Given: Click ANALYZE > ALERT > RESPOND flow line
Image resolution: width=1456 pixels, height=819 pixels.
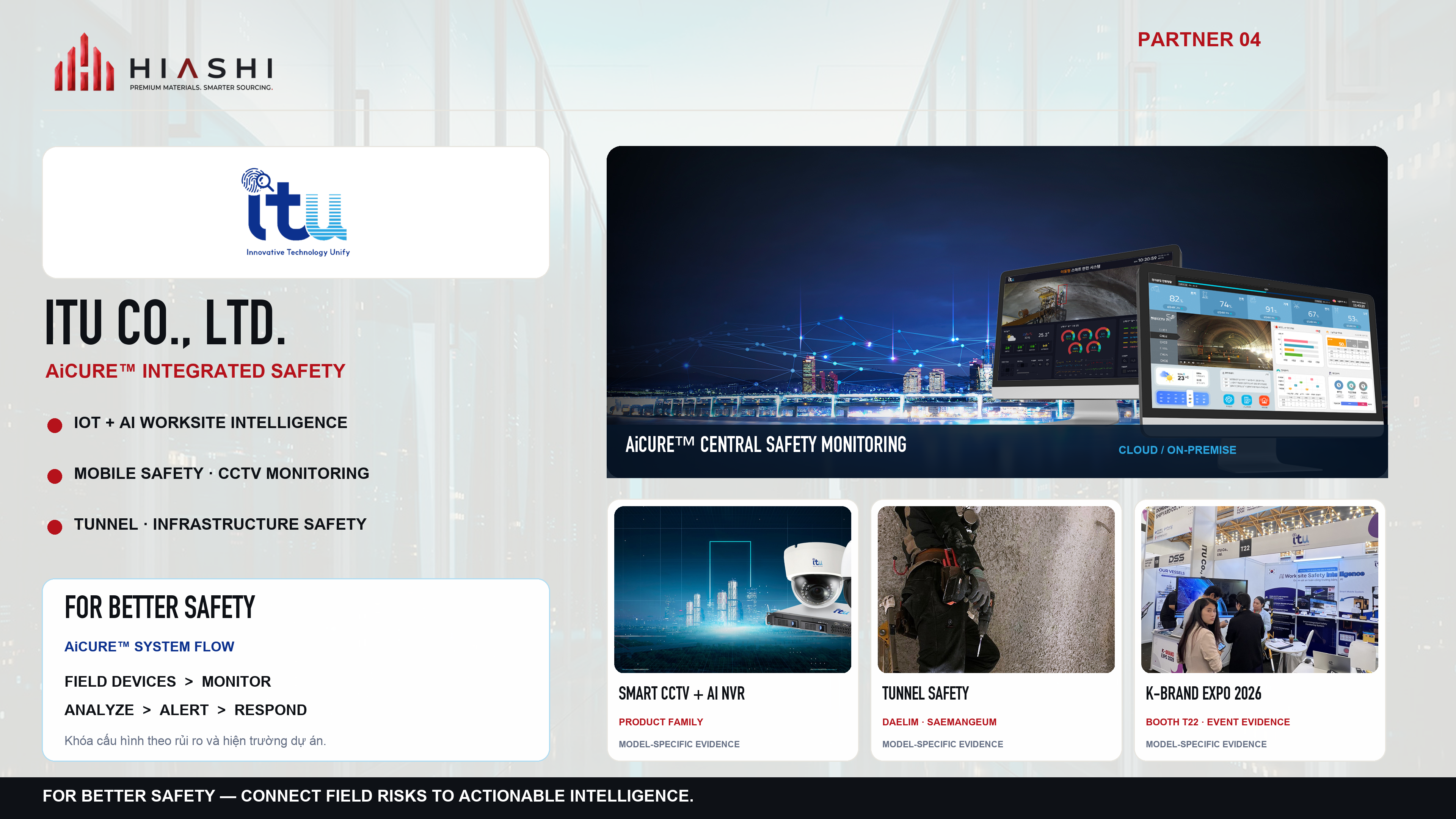Looking at the screenshot, I should (x=185, y=709).
